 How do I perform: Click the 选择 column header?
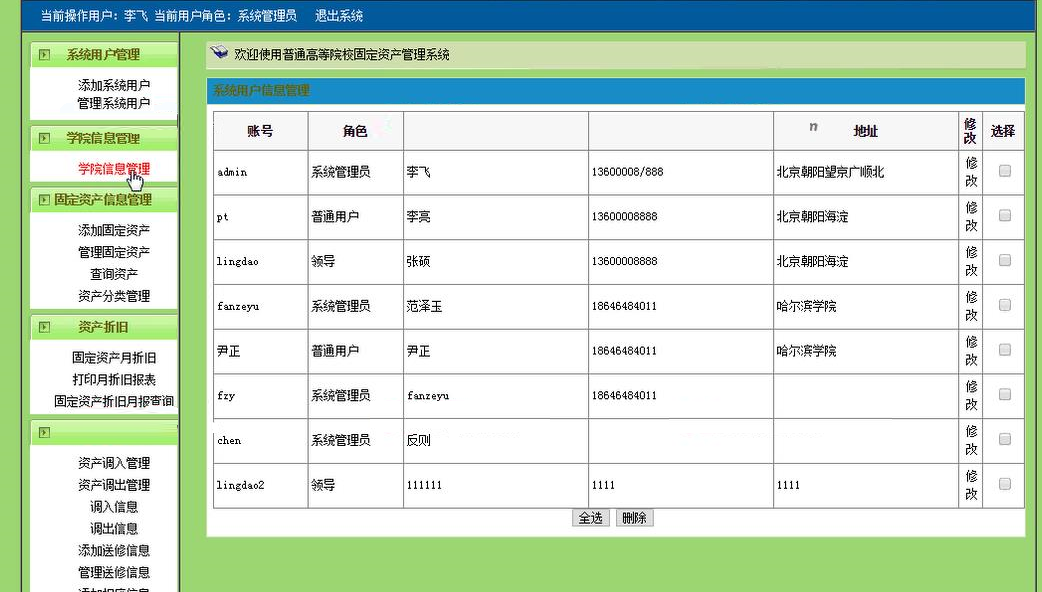(1003, 131)
